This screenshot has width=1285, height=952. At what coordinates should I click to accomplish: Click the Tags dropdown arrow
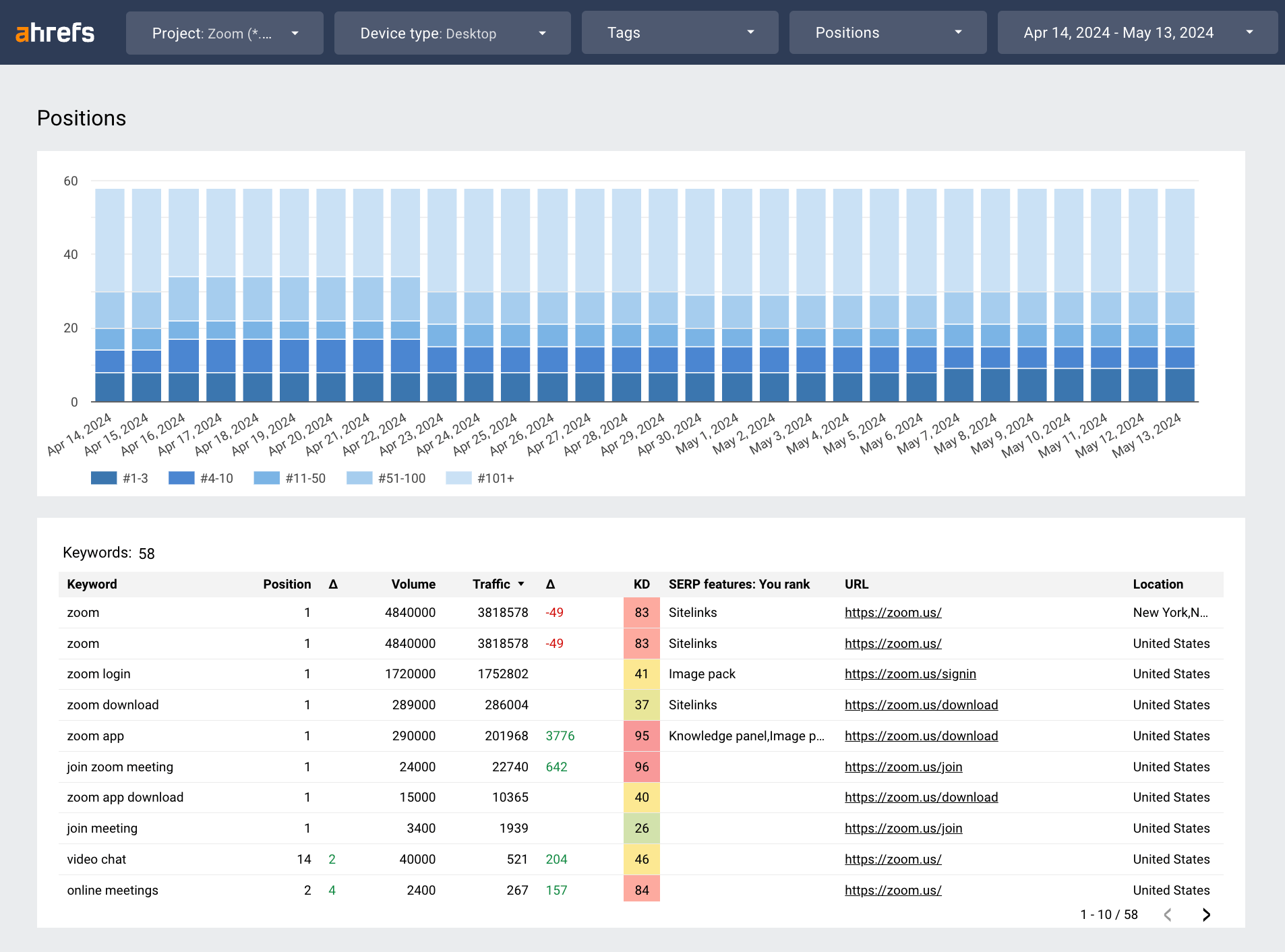(x=750, y=32)
